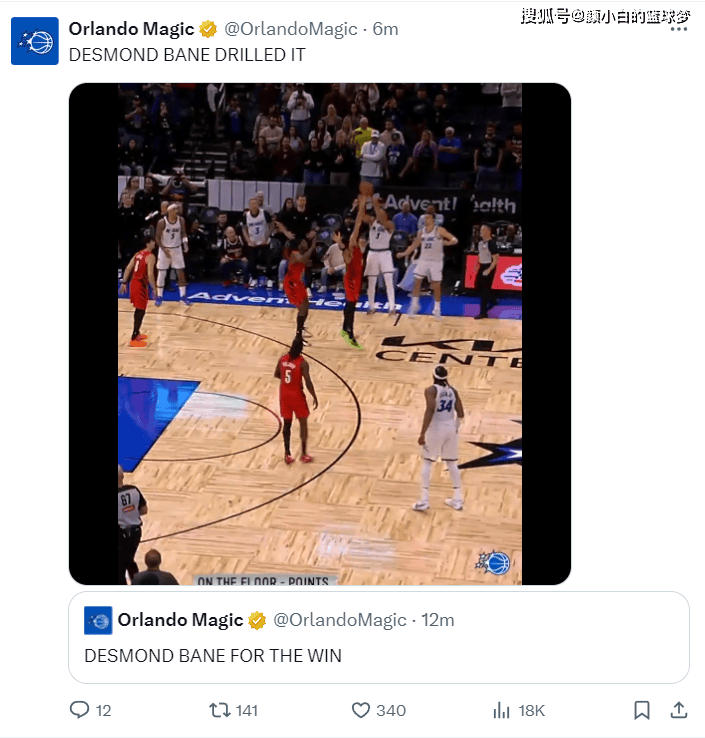
Task: Open the Orlando Magic display name on the main tweet
Action: pos(131,29)
